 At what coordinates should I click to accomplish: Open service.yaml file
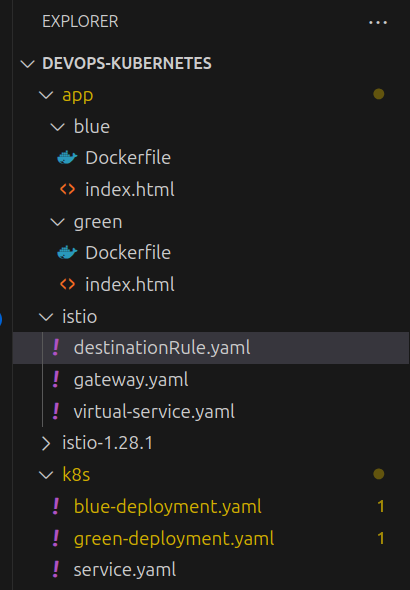point(125,570)
